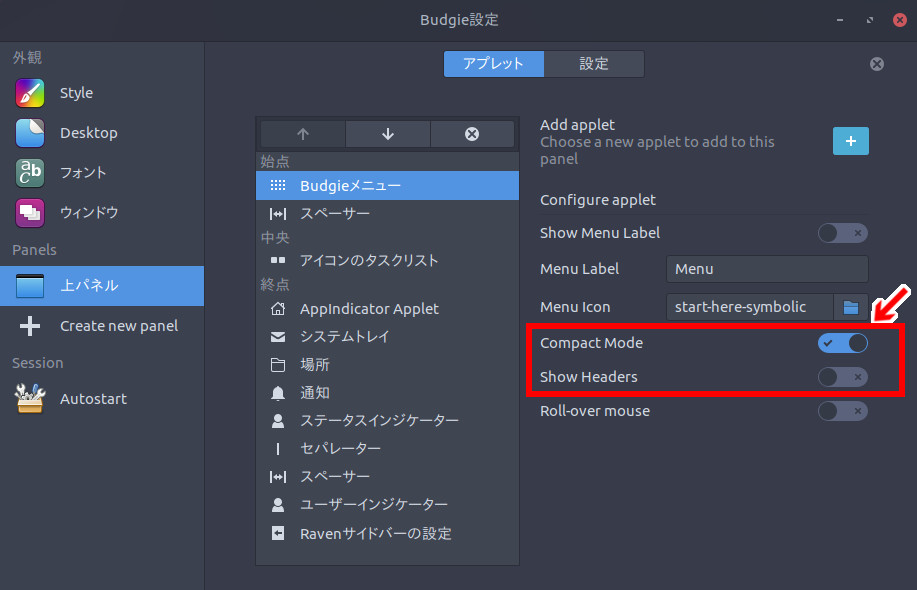
Task: Select the アイコンのタスクリスト applet
Action: (x=387, y=261)
